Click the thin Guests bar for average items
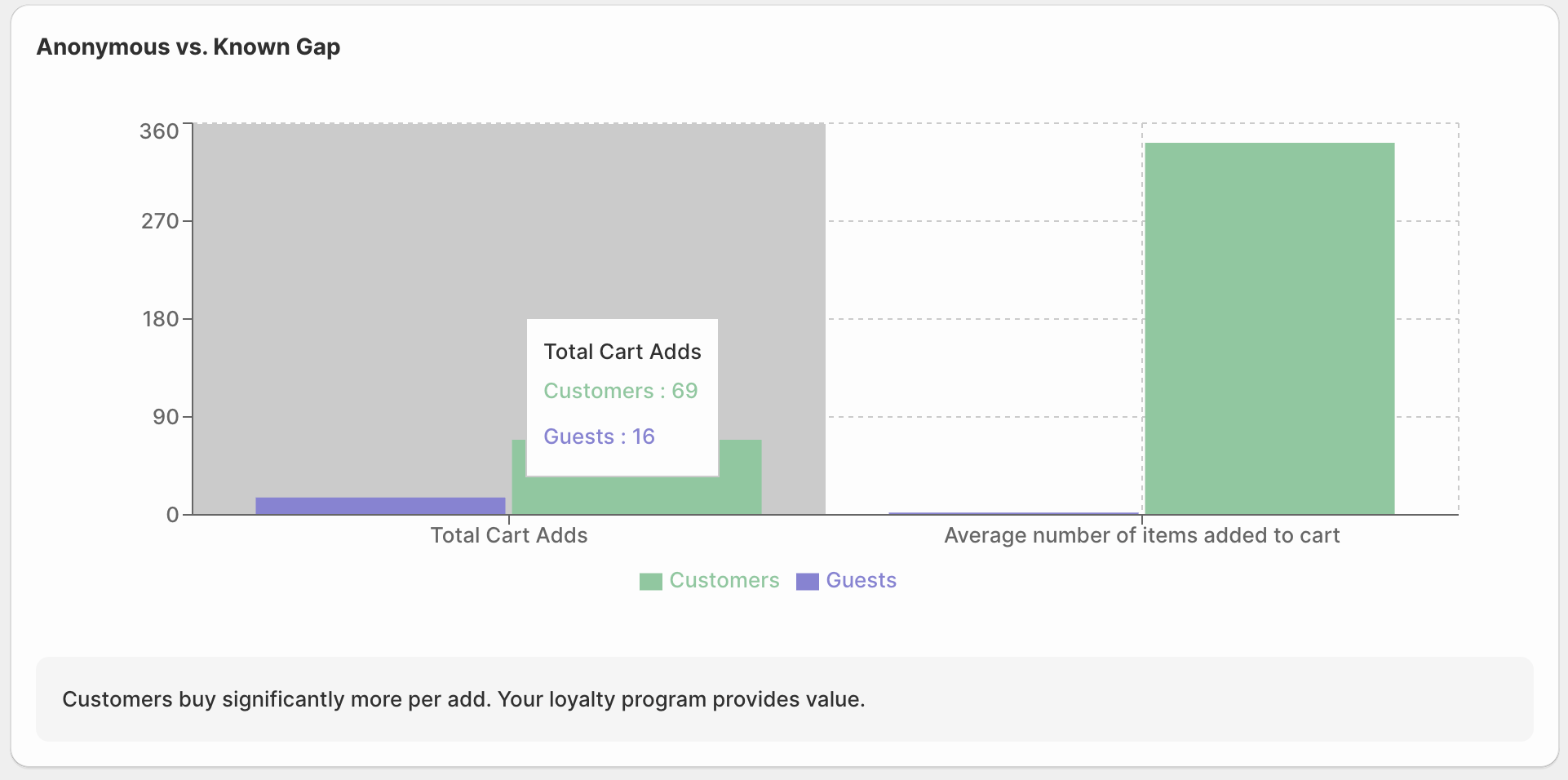This screenshot has width=1568, height=780. [1013, 513]
